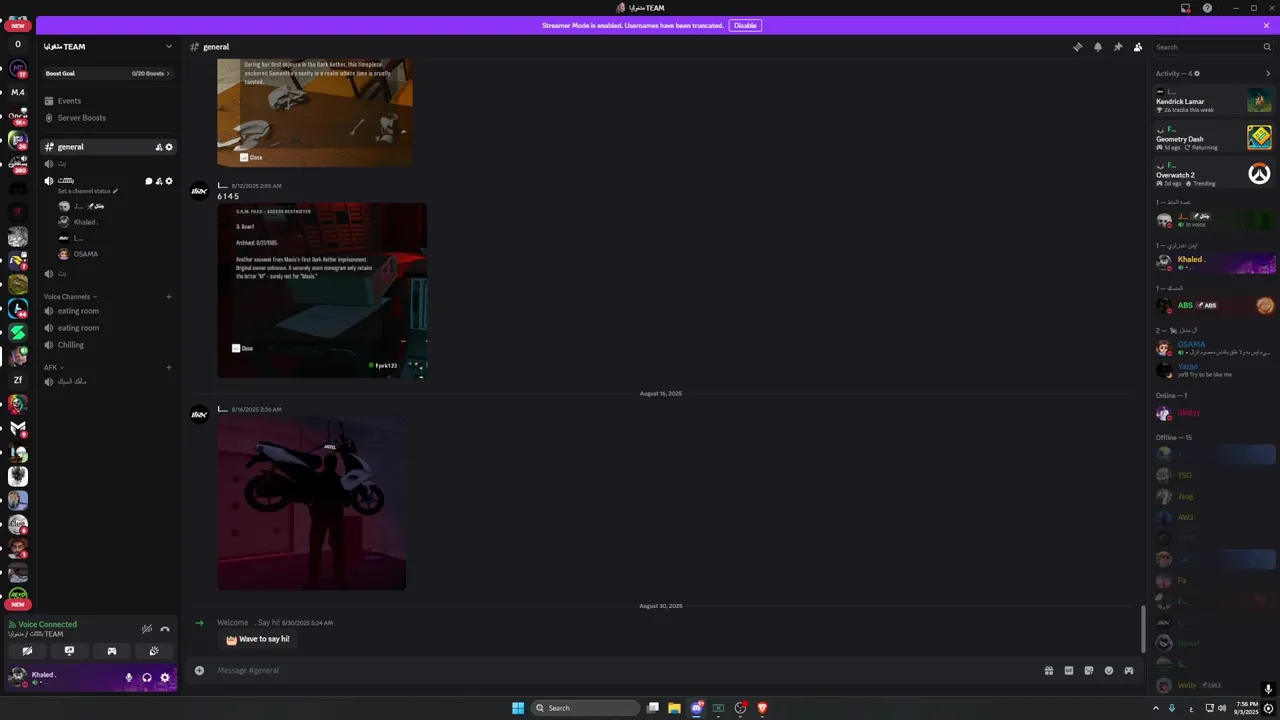Open settings gear of active voice channel
Image resolution: width=1280 pixels, height=720 pixels.
(x=169, y=181)
